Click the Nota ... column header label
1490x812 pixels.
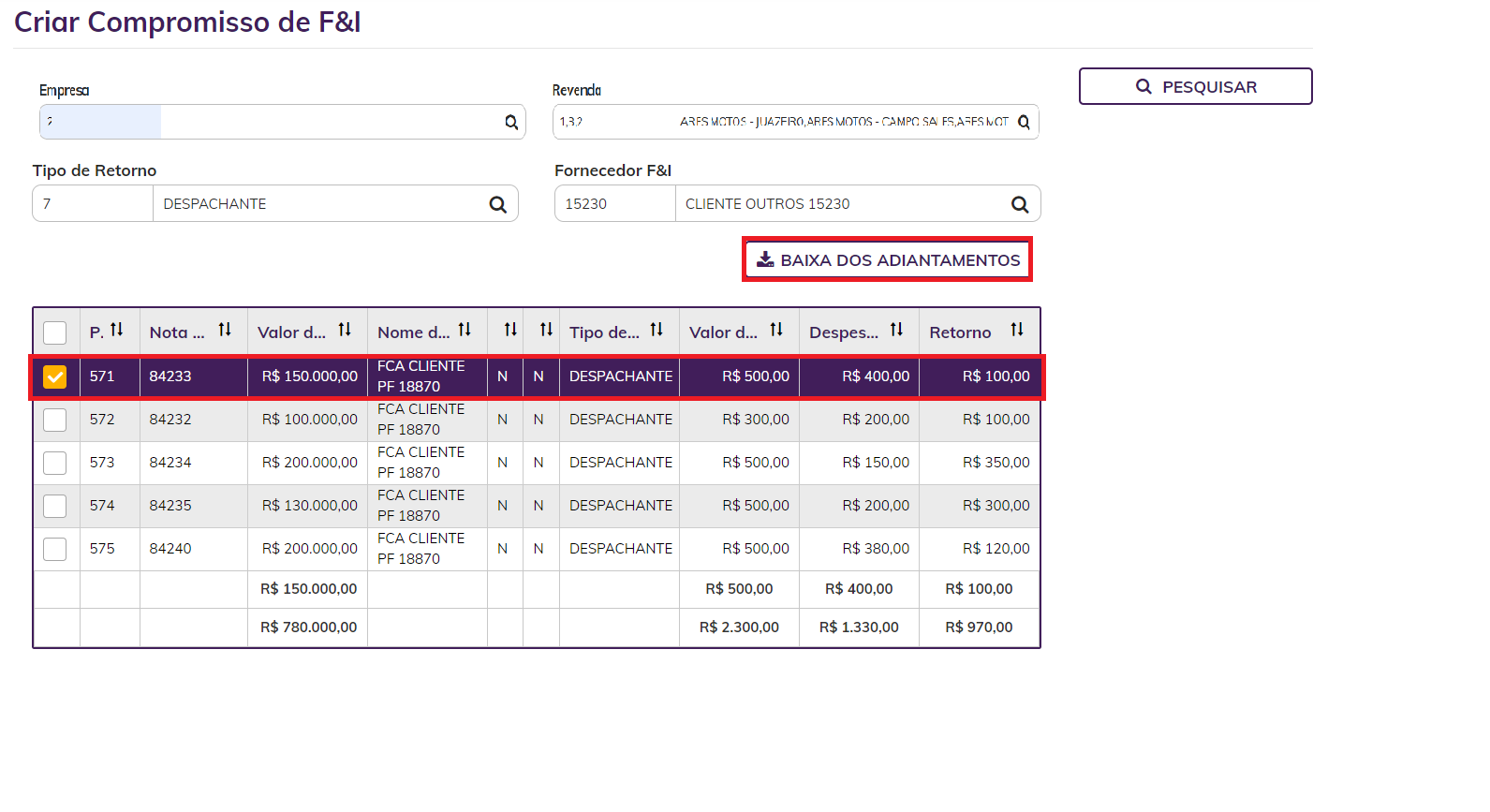coord(177,332)
